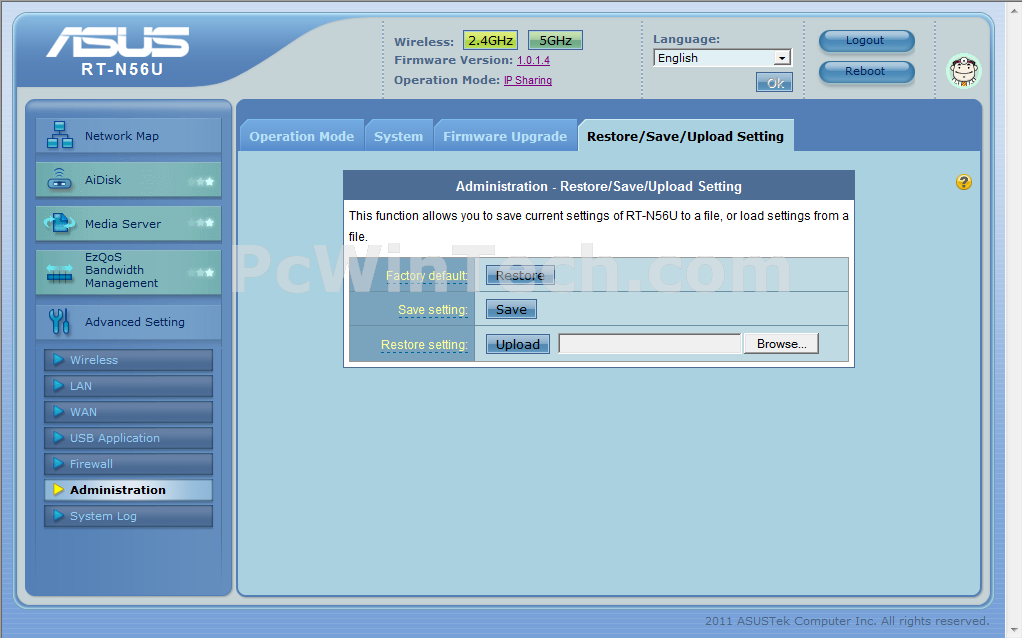Open the IP Sharing operation mode link
1022x638 pixels.
click(x=528, y=80)
